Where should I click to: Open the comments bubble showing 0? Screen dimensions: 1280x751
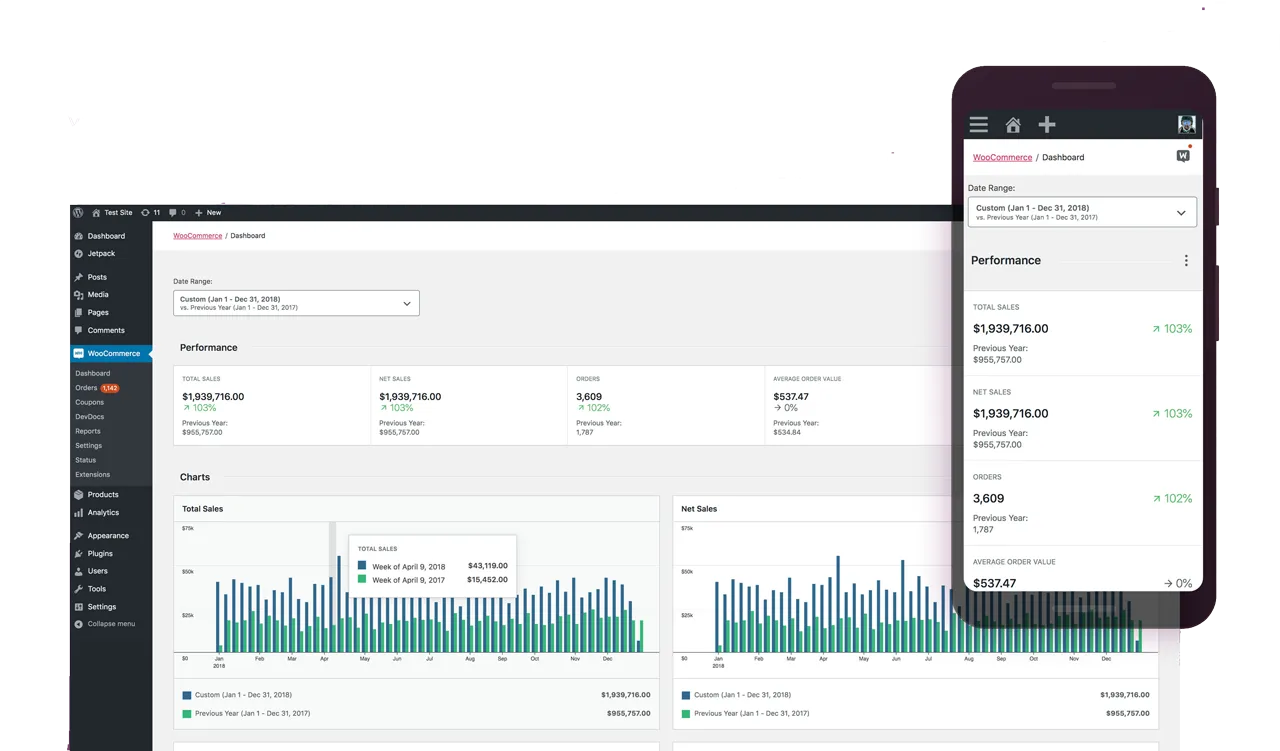click(x=177, y=213)
